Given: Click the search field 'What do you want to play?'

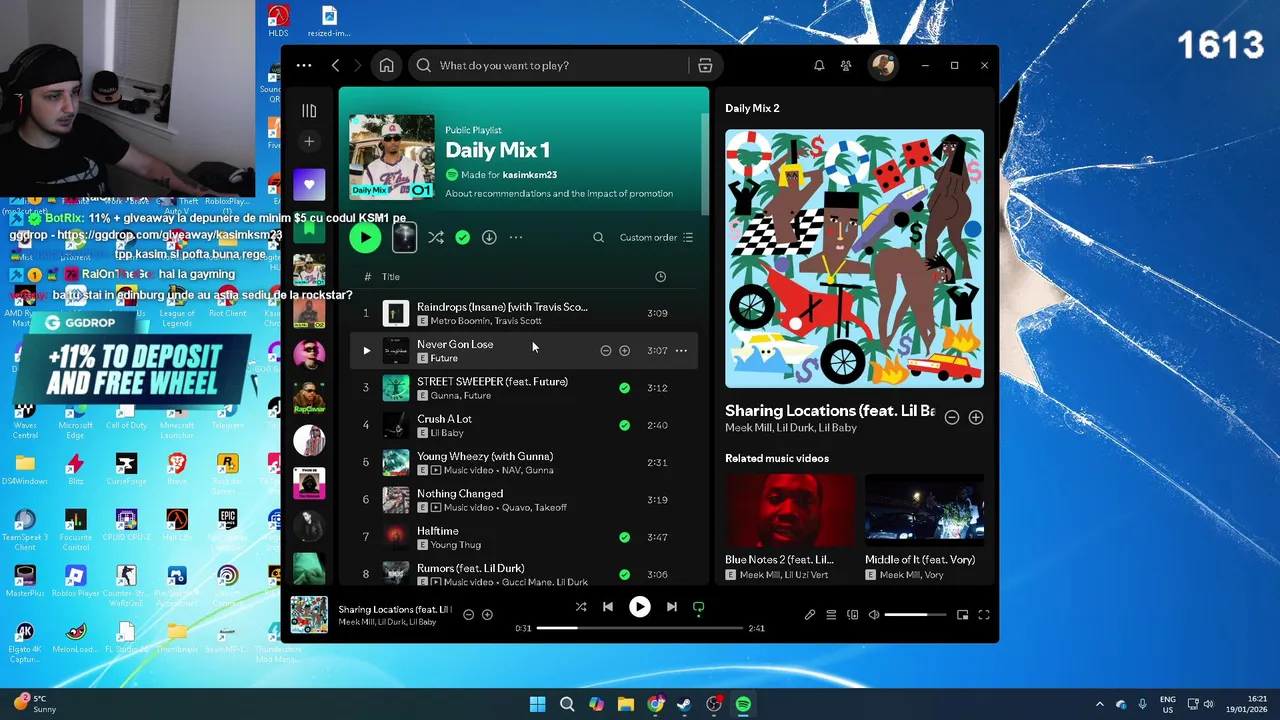Looking at the screenshot, I should 550,65.
